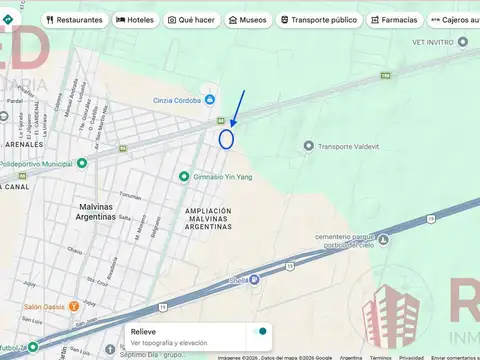Click route 19 shield near San Juan street
The height and width of the screenshot is (360, 480).
(x=163, y=307)
